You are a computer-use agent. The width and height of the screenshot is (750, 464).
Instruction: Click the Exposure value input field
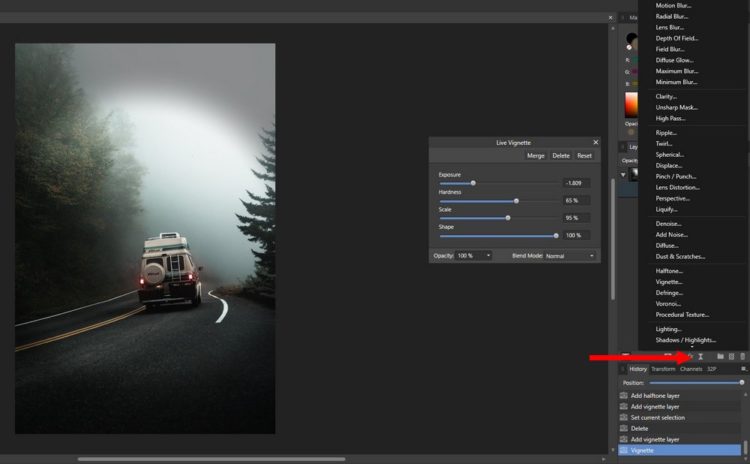tap(577, 183)
